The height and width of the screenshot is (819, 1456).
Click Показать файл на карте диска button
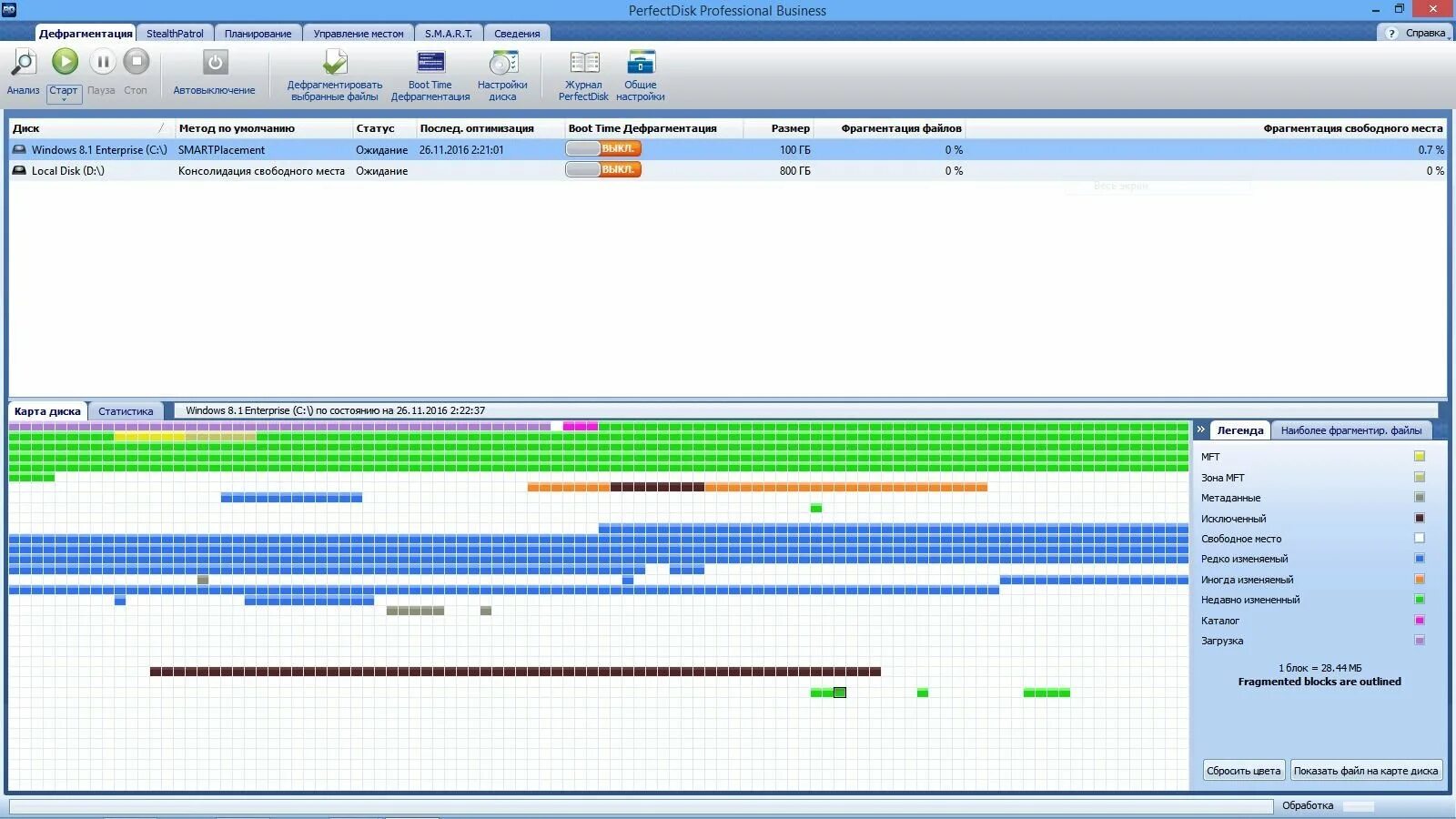pos(1366,771)
